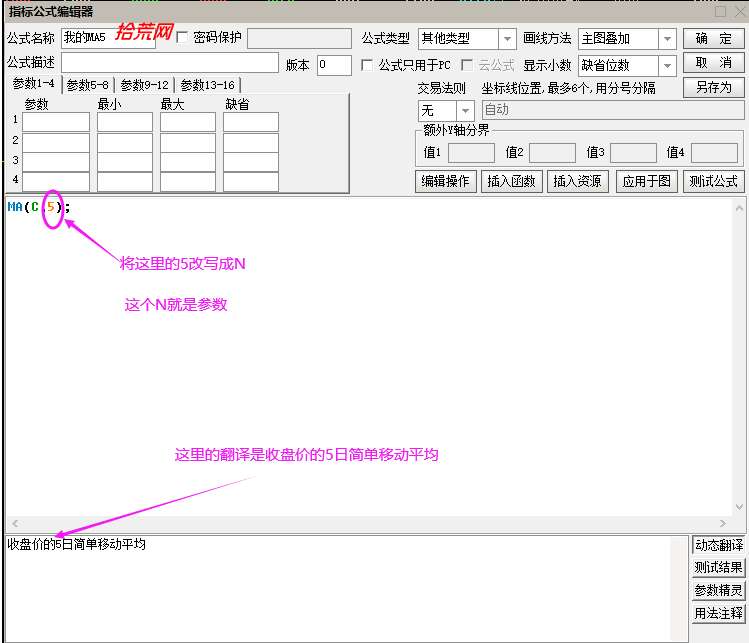This screenshot has height=643, width=749.
Task: Close the 指标公式编辑器 window
Action: [x=741, y=11]
